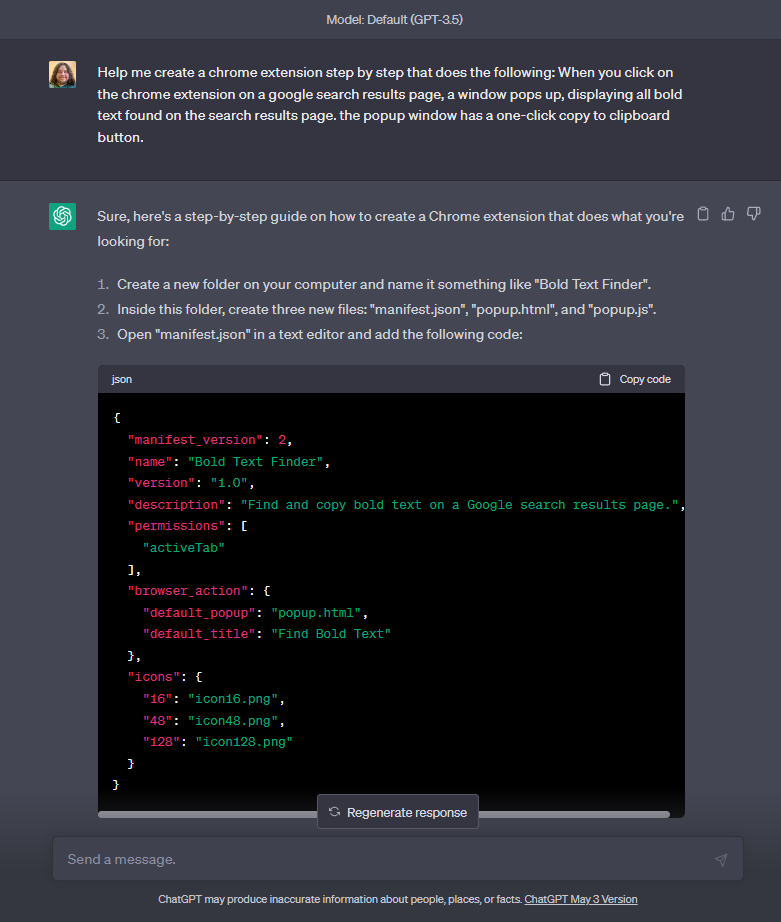The width and height of the screenshot is (781, 922).
Task: Focus the Send a message input box
Action: coord(380,860)
